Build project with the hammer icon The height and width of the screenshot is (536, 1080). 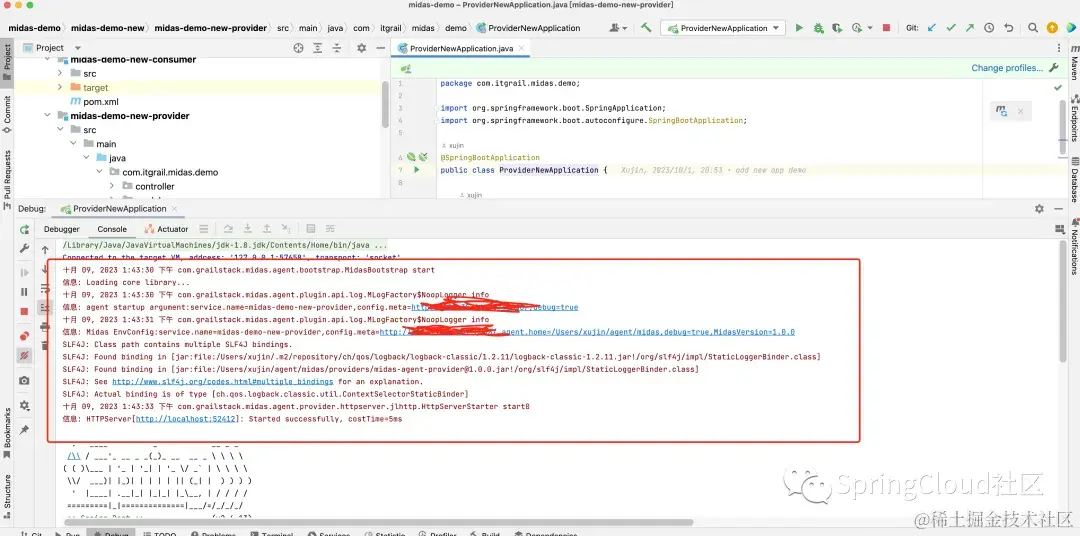click(645, 28)
